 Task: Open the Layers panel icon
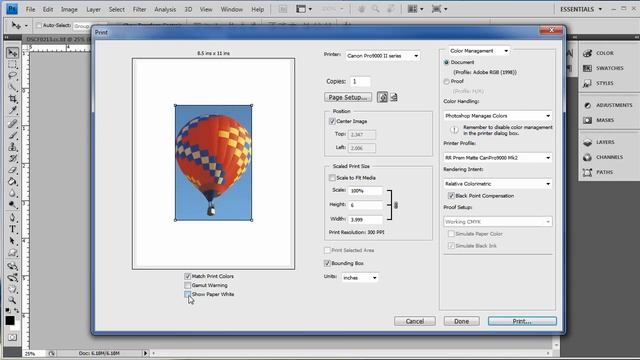(587, 142)
